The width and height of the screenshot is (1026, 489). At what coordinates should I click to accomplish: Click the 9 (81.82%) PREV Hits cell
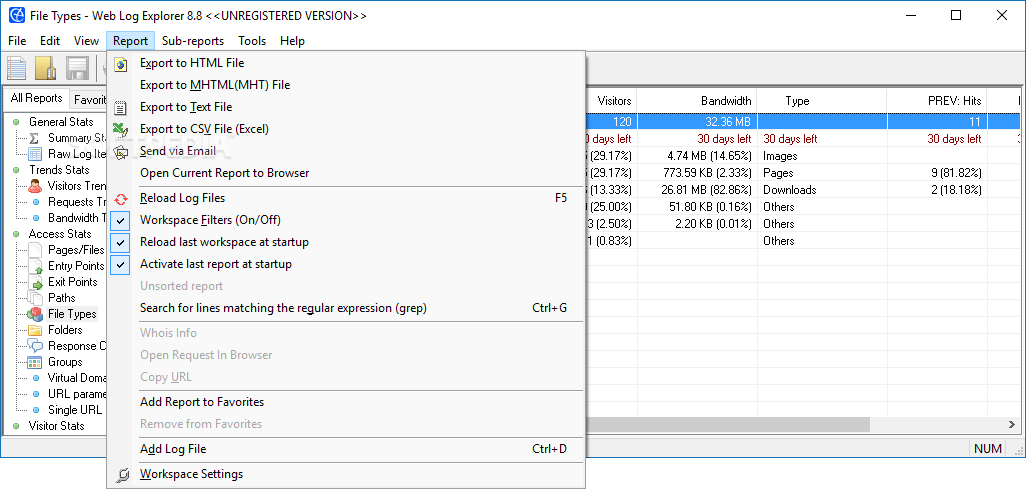click(x=936, y=173)
